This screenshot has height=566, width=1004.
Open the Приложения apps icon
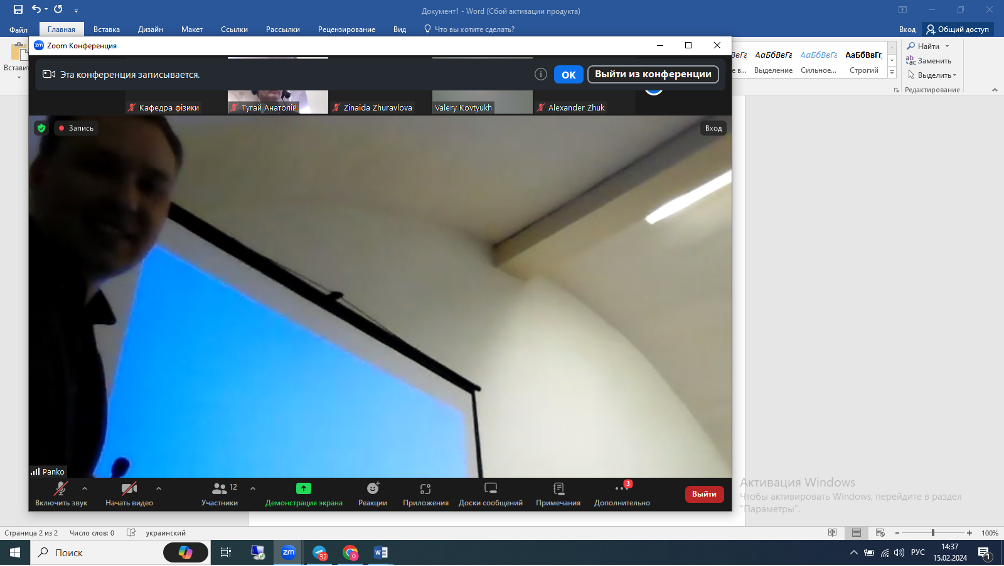coord(425,489)
